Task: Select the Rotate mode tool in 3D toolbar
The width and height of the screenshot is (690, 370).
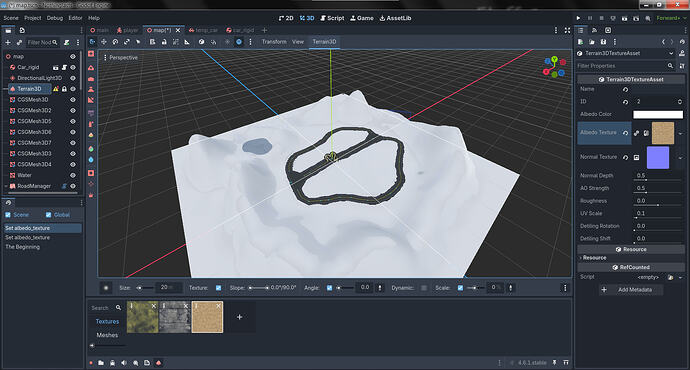Action: [x=115, y=42]
